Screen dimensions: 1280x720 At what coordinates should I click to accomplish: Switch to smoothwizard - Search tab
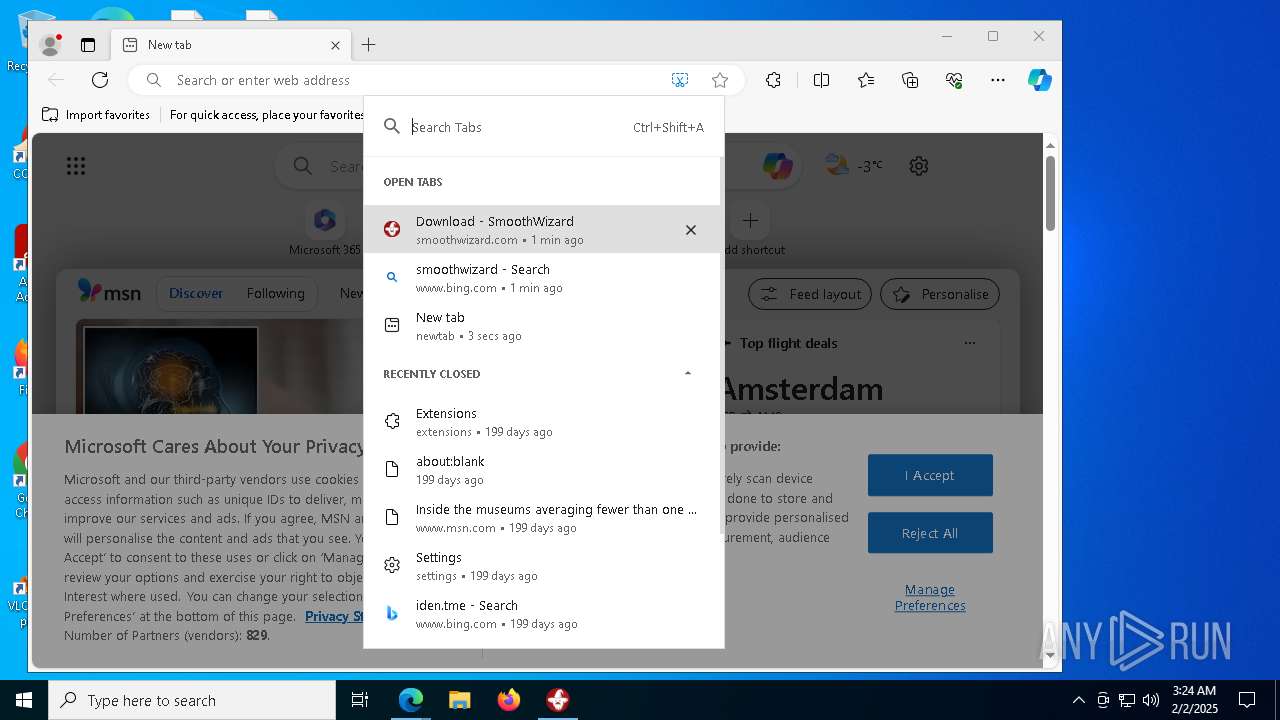tap(542, 278)
